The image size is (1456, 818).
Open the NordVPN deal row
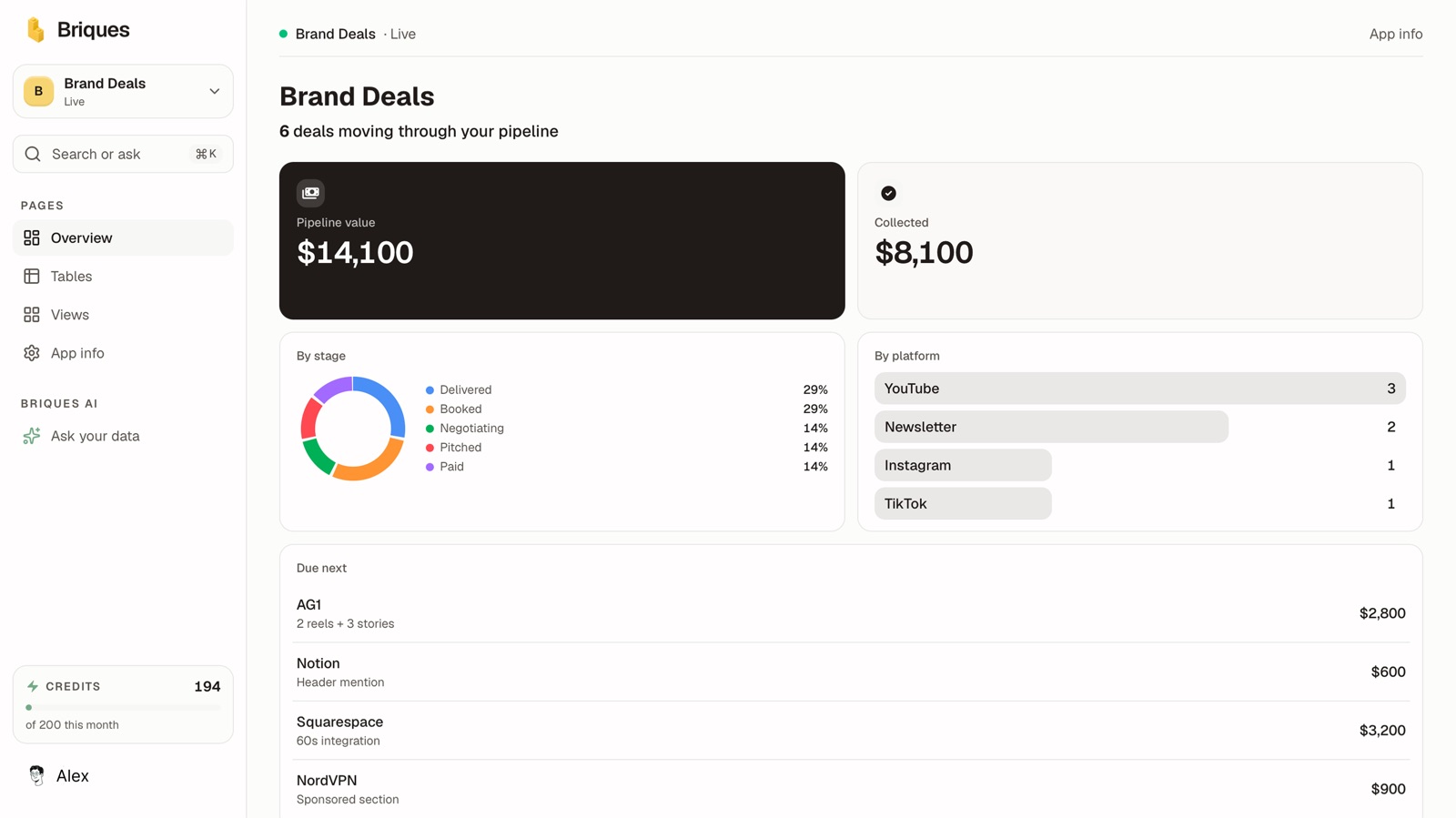[851, 789]
